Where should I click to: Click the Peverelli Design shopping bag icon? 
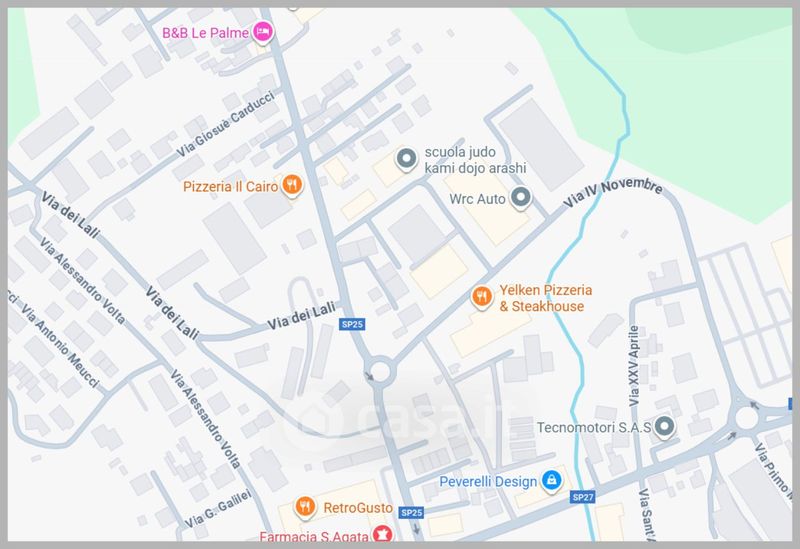pos(551,481)
